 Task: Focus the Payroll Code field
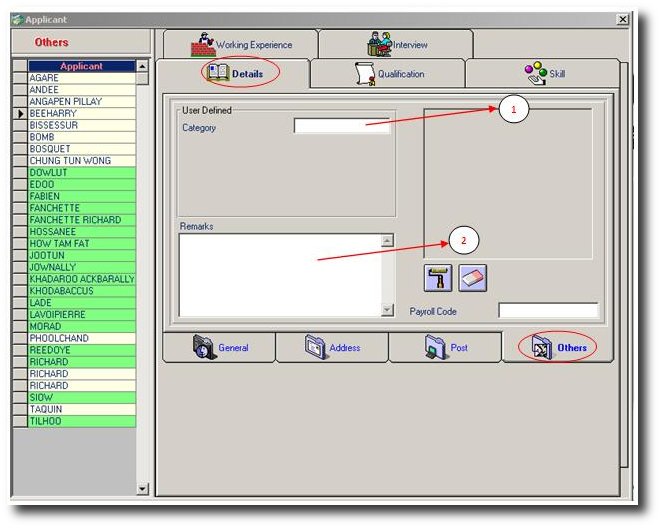[x=548, y=311]
